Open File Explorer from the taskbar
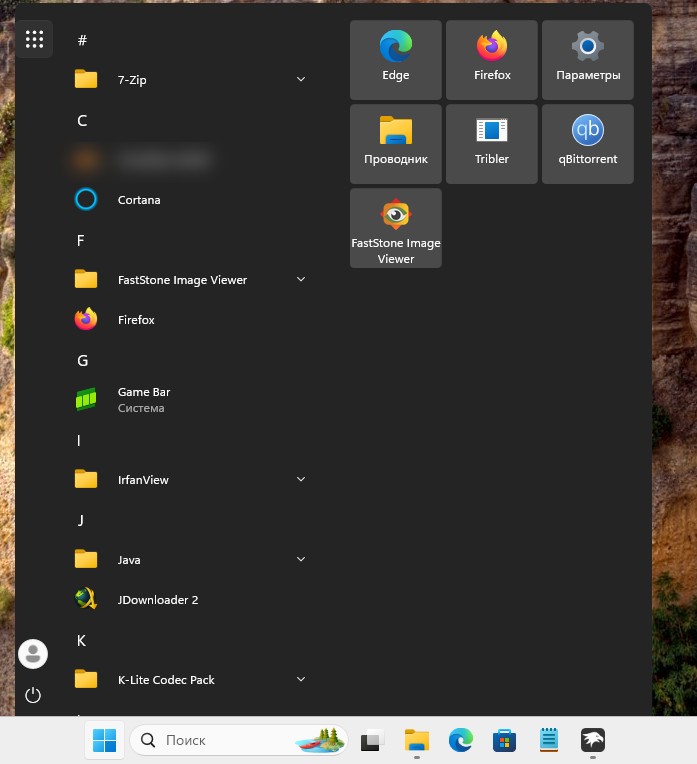697x764 pixels. pos(416,740)
